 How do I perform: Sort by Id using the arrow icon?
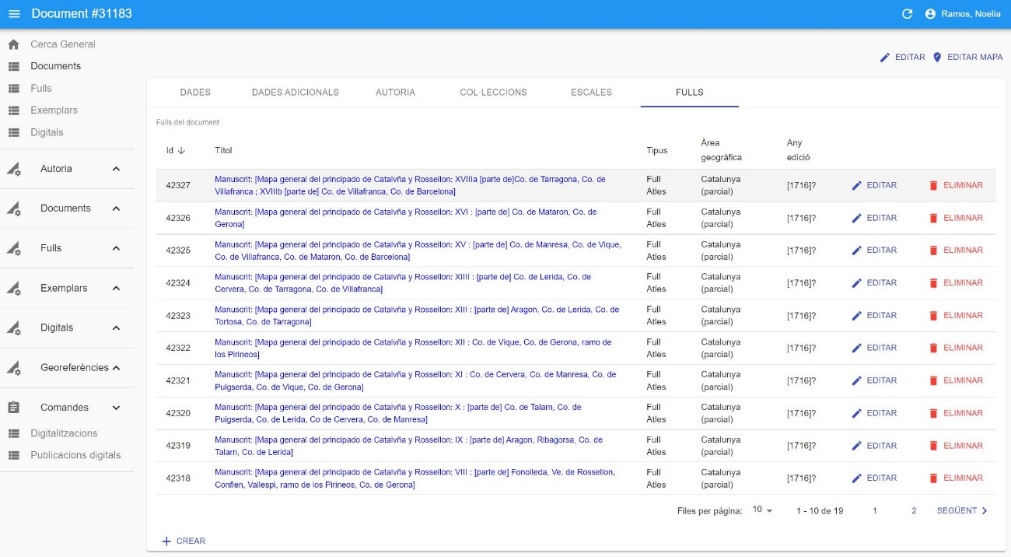click(181, 150)
